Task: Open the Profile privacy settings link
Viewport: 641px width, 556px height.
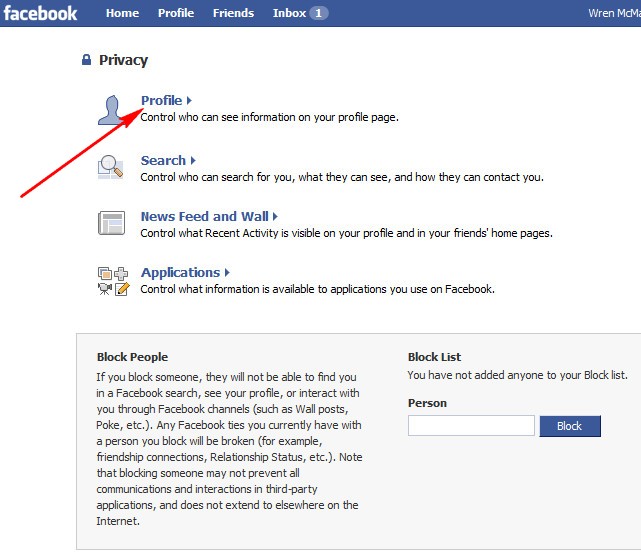Action: [161, 100]
